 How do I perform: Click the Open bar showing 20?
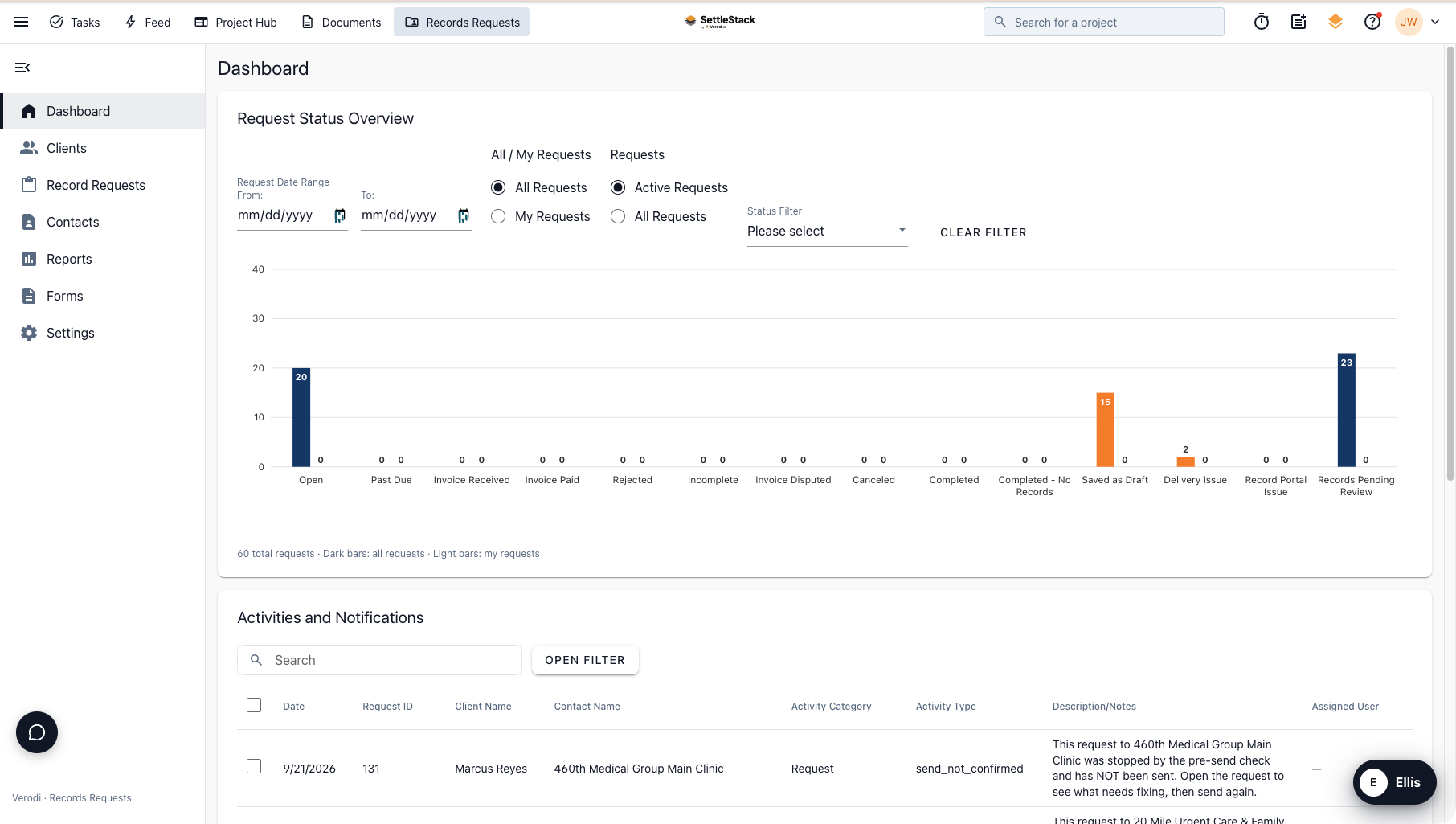pos(301,417)
